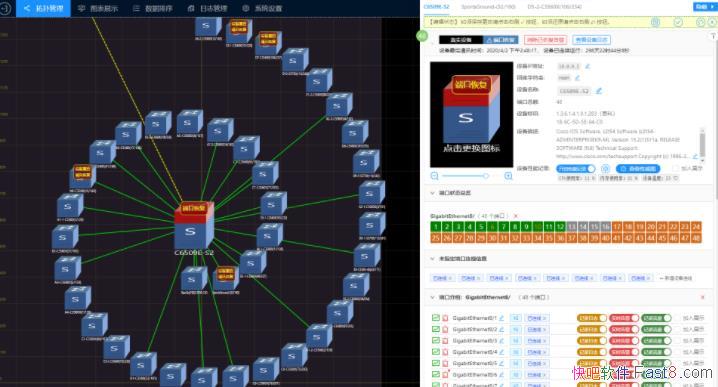Open performance record settings gear icon
The image size is (718, 387).
(605, 169)
